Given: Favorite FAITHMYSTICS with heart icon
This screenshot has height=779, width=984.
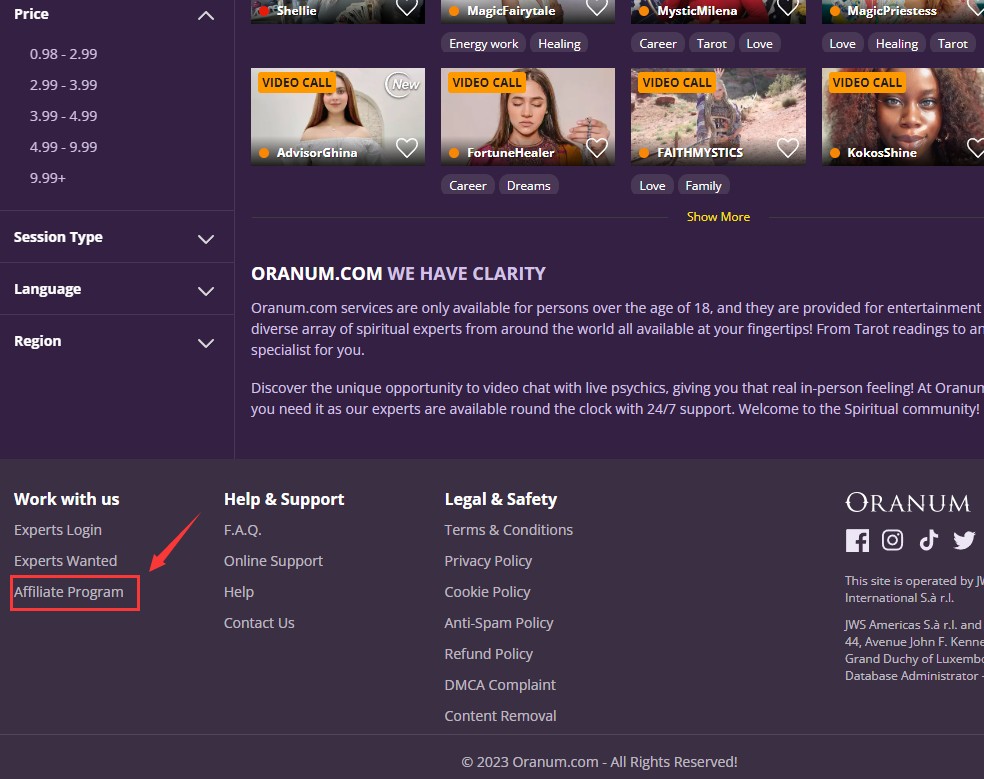Looking at the screenshot, I should pos(788,148).
